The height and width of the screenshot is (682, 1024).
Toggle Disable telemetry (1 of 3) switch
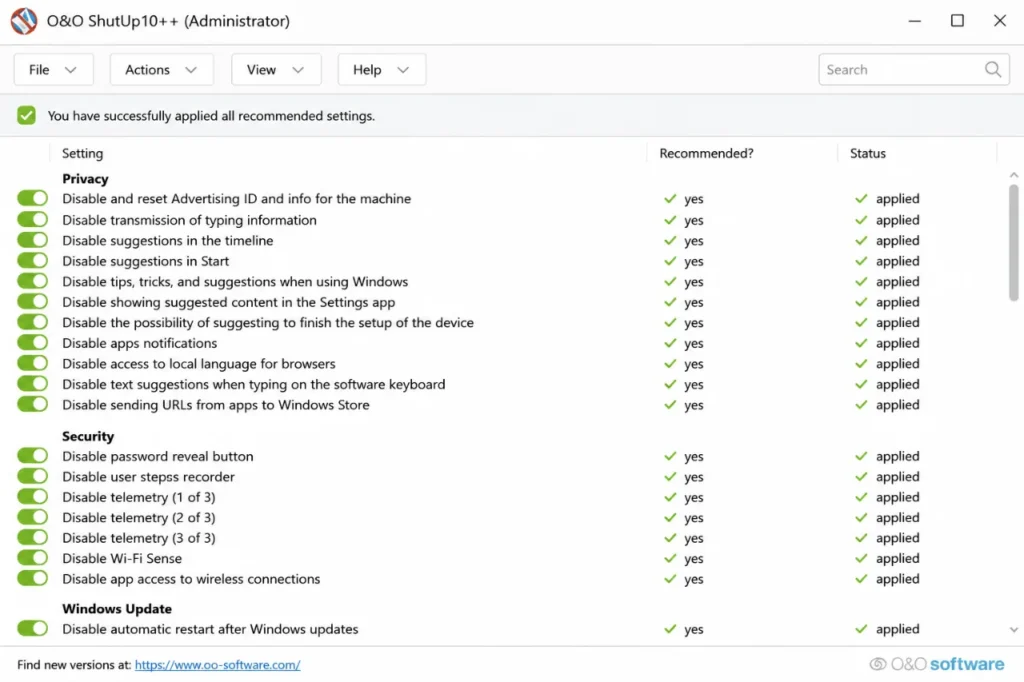[x=33, y=496]
